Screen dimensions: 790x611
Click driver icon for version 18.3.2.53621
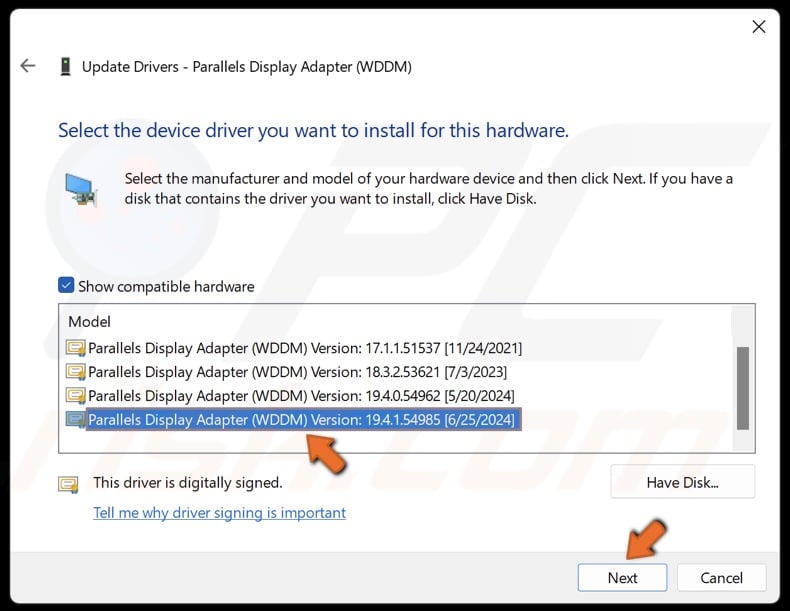pos(76,372)
